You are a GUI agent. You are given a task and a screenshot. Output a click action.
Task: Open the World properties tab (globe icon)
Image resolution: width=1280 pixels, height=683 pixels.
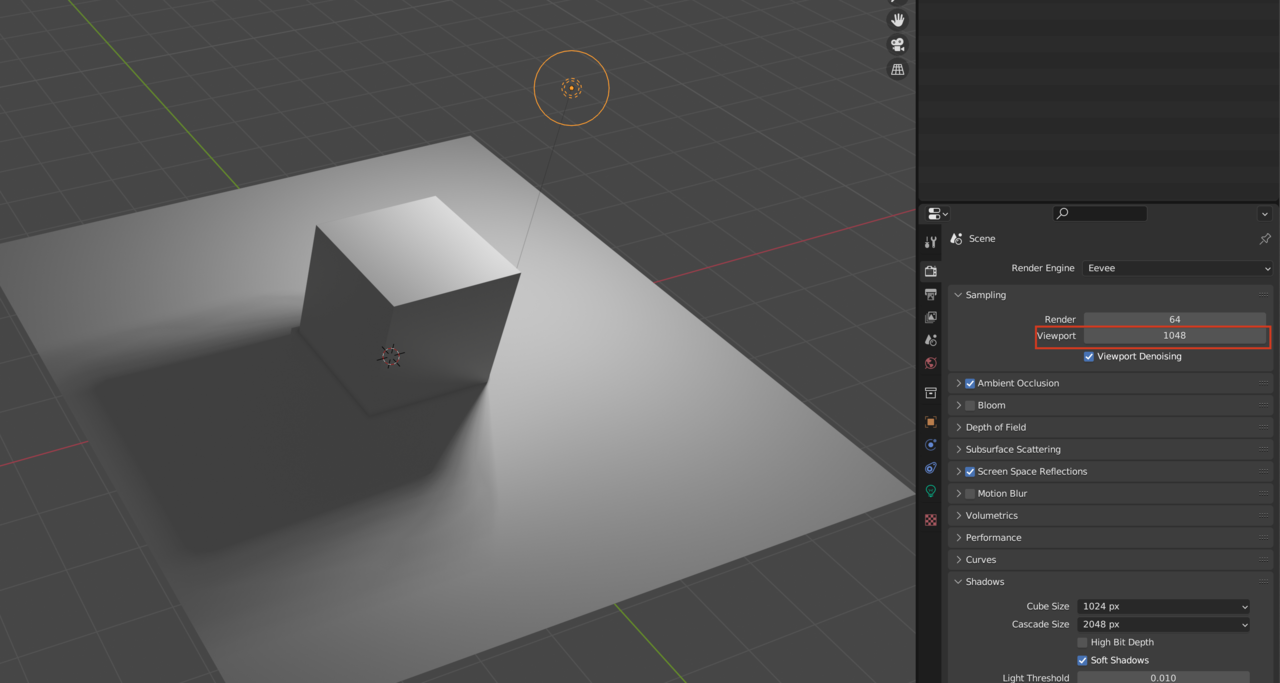(x=931, y=364)
